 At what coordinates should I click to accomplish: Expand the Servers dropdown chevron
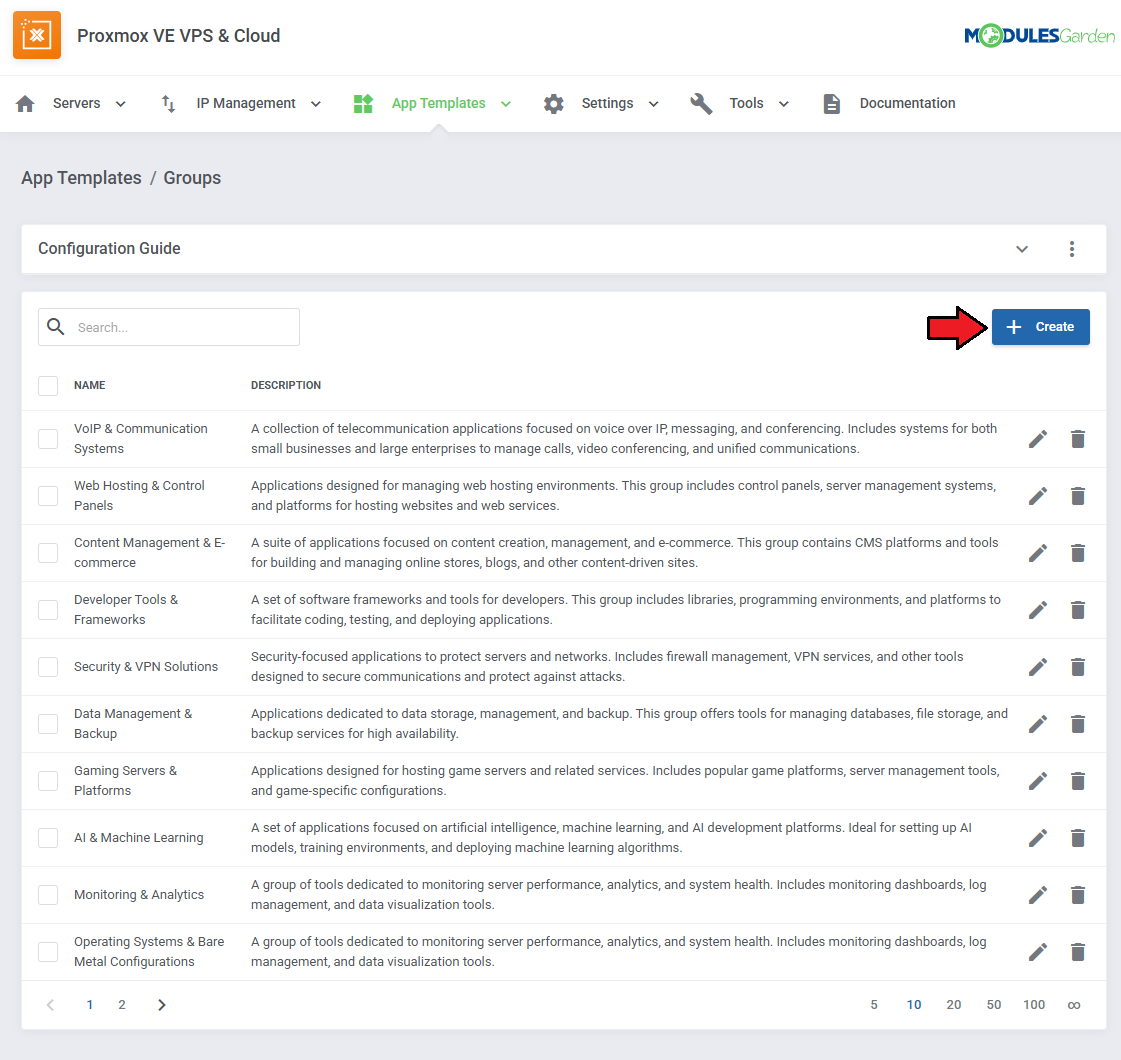121,104
